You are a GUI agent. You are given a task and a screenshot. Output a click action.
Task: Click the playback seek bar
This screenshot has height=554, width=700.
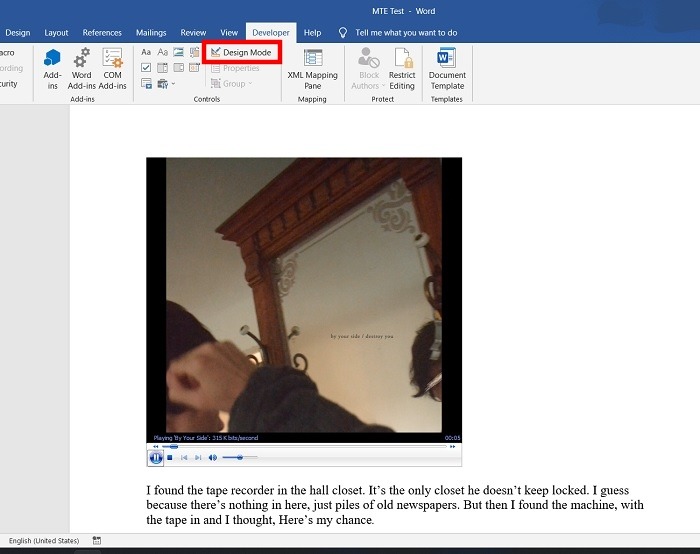304,446
